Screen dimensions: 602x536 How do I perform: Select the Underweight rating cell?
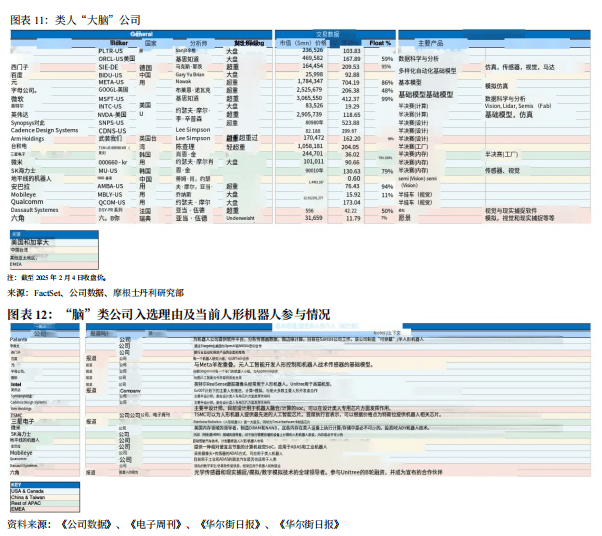pyautogui.click(x=240, y=218)
